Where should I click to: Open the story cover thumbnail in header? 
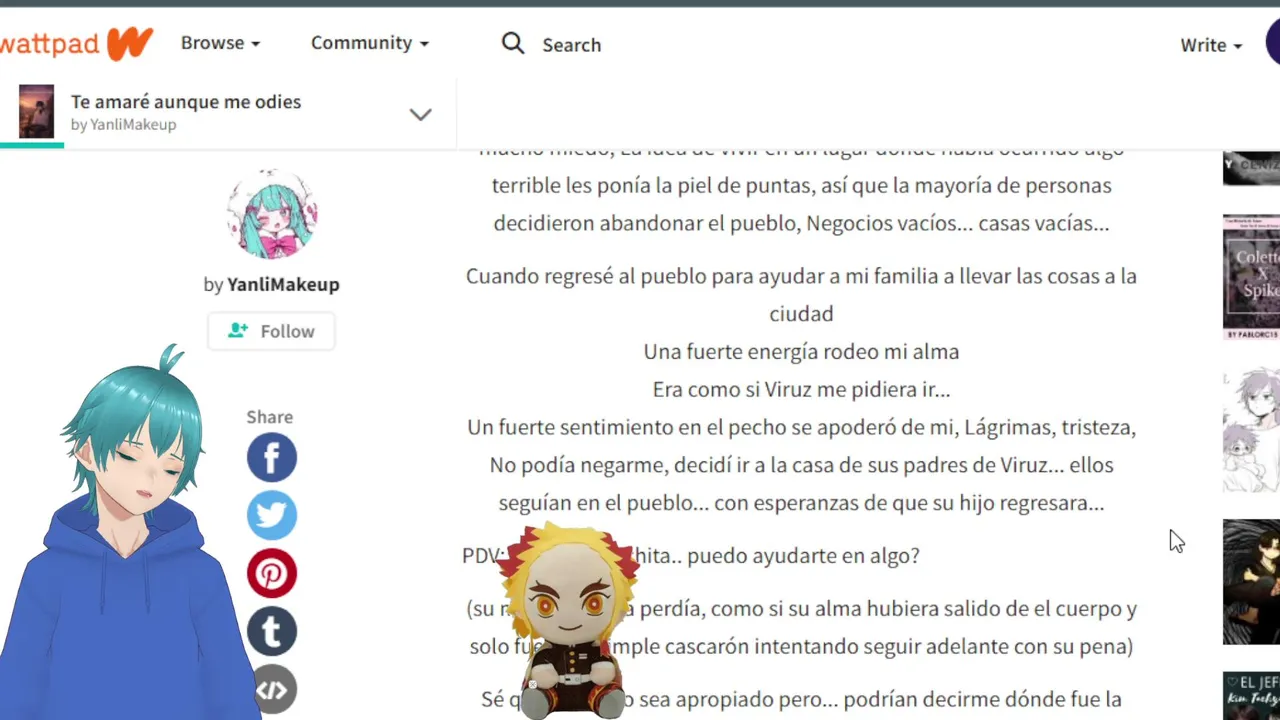point(37,112)
